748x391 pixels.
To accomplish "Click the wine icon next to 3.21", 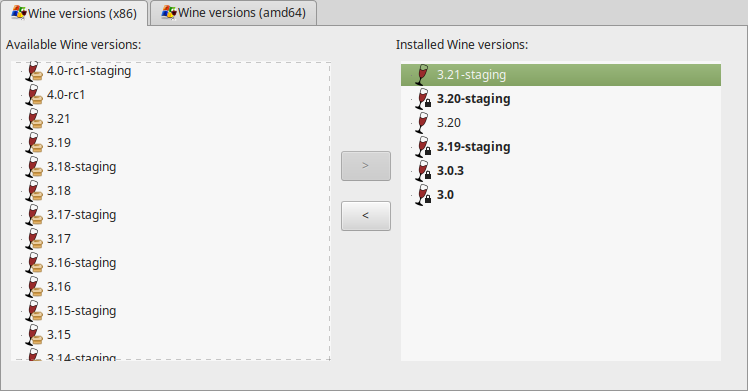I will [34, 119].
